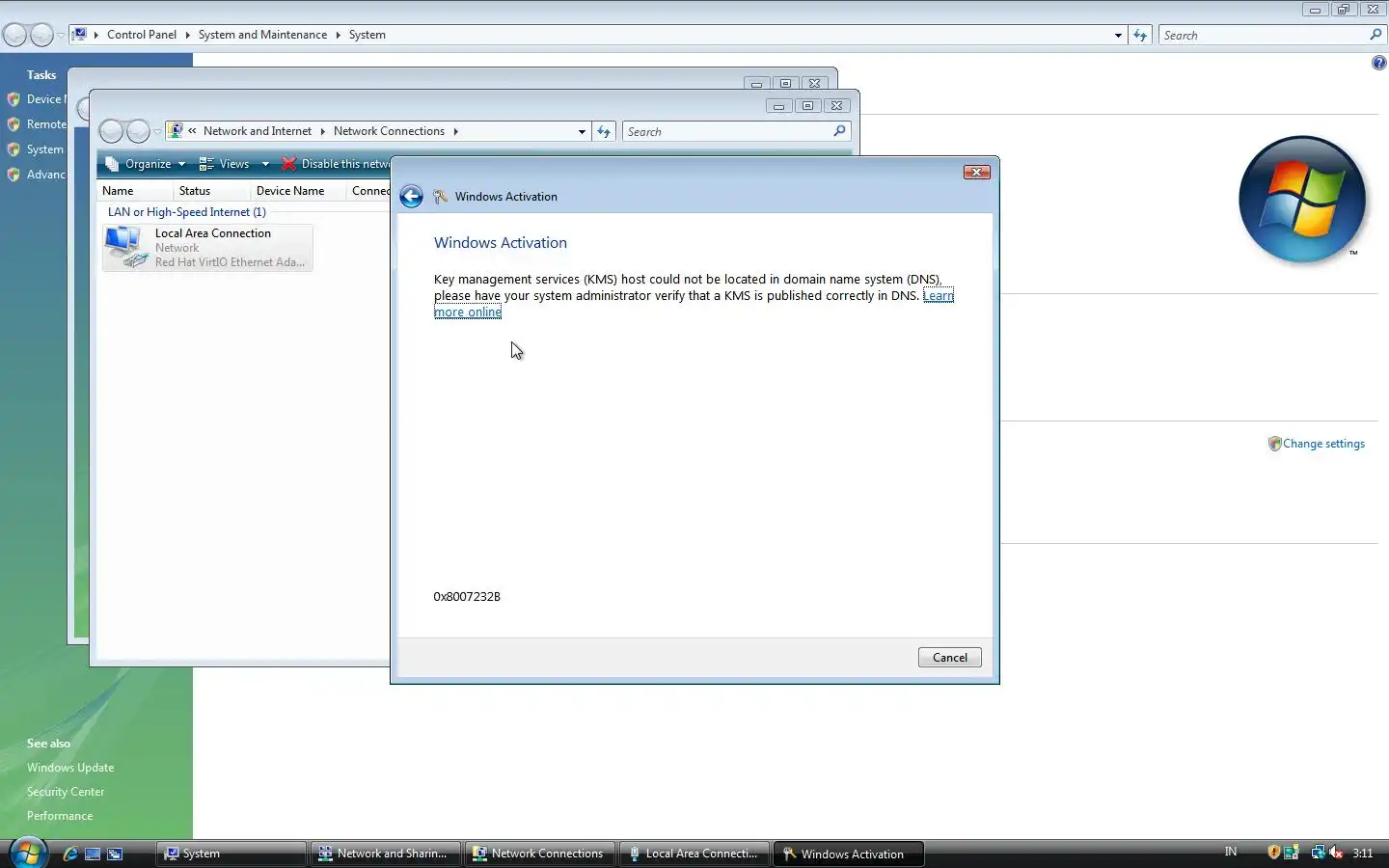
Task: Click the taskbar clock 3:11
Action: click(1362, 854)
